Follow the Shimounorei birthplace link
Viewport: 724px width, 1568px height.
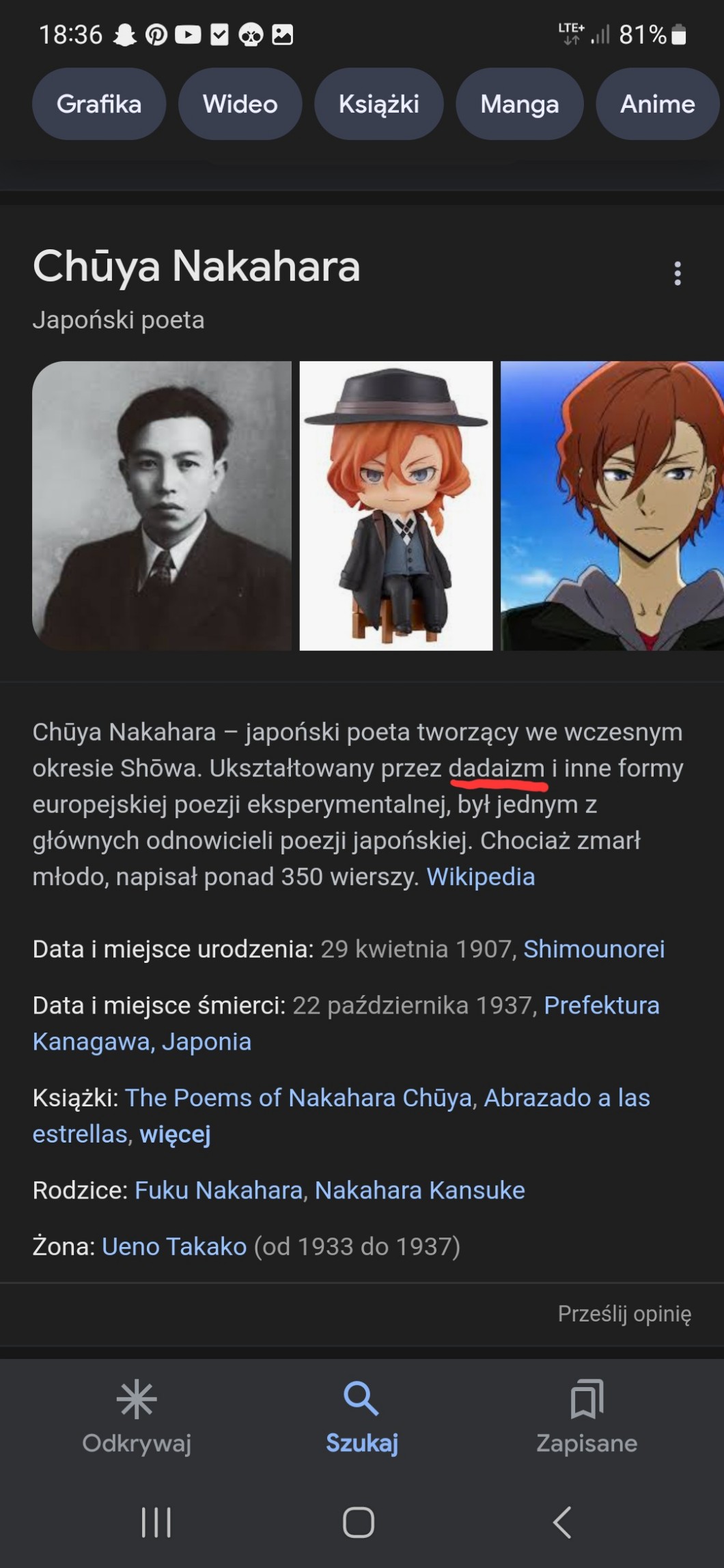594,949
